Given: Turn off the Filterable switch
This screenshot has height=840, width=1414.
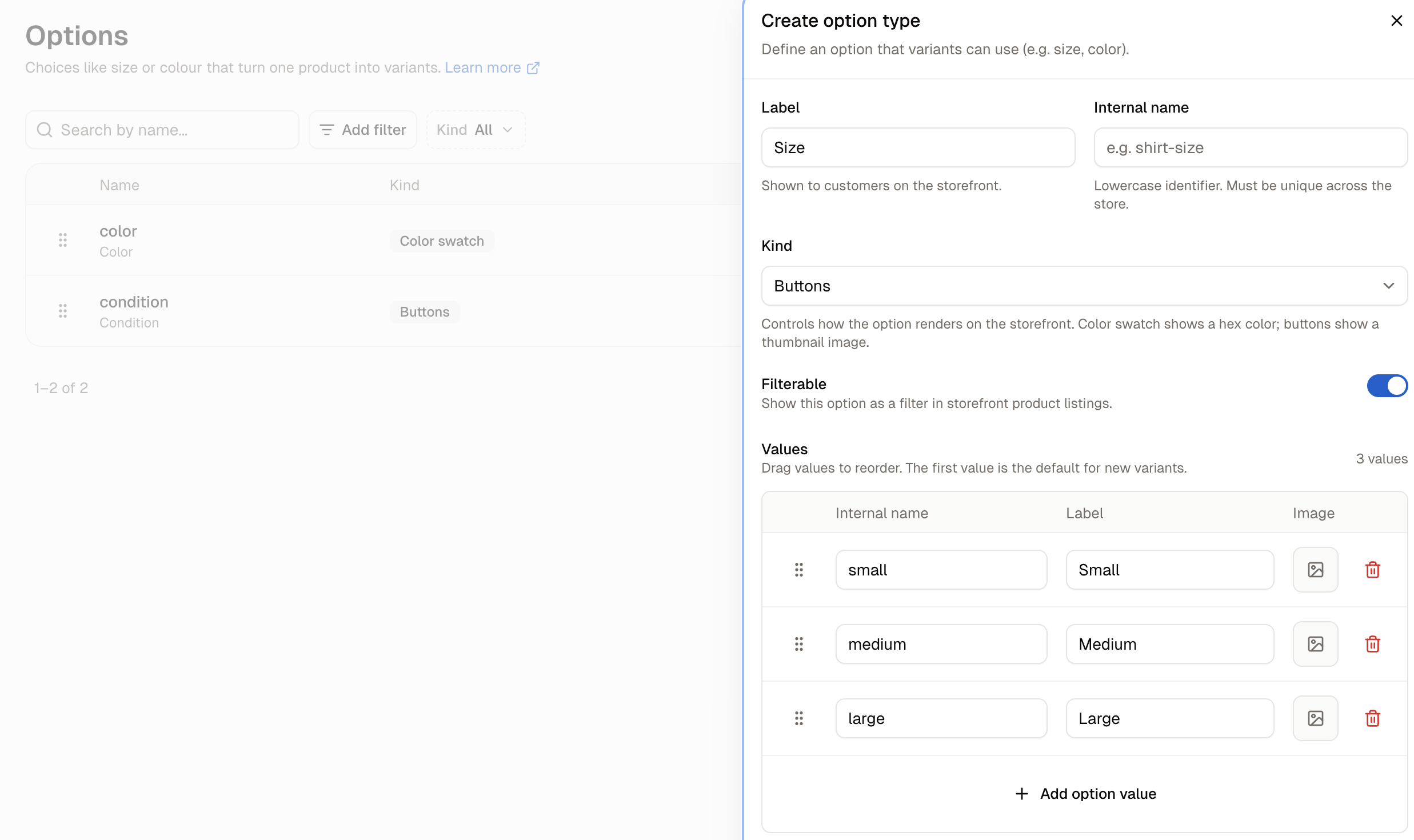Looking at the screenshot, I should point(1387,386).
